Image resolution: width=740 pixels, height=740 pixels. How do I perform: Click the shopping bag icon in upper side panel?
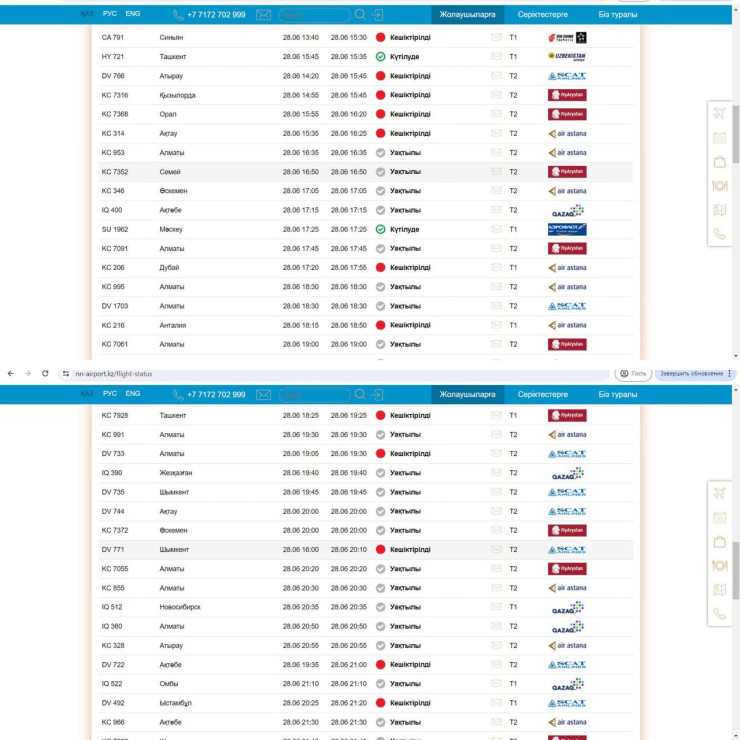pyautogui.click(x=719, y=161)
